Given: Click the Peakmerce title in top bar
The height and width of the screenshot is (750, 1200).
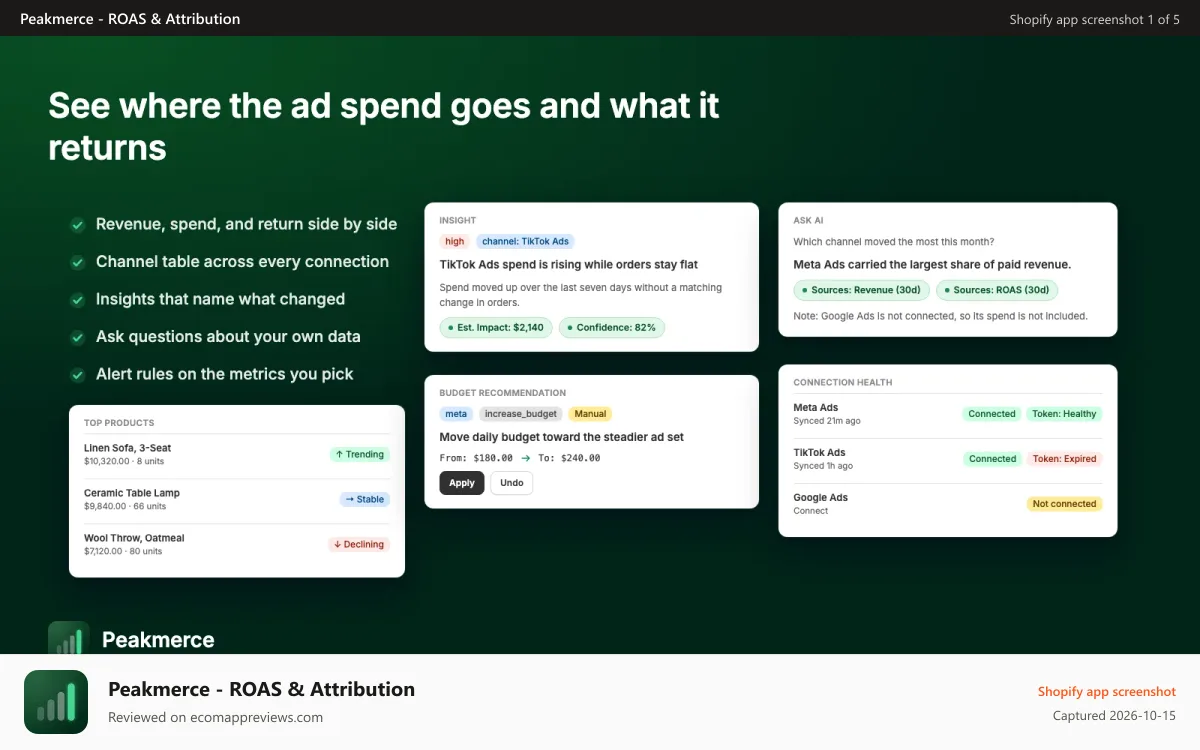Looking at the screenshot, I should coord(130,19).
